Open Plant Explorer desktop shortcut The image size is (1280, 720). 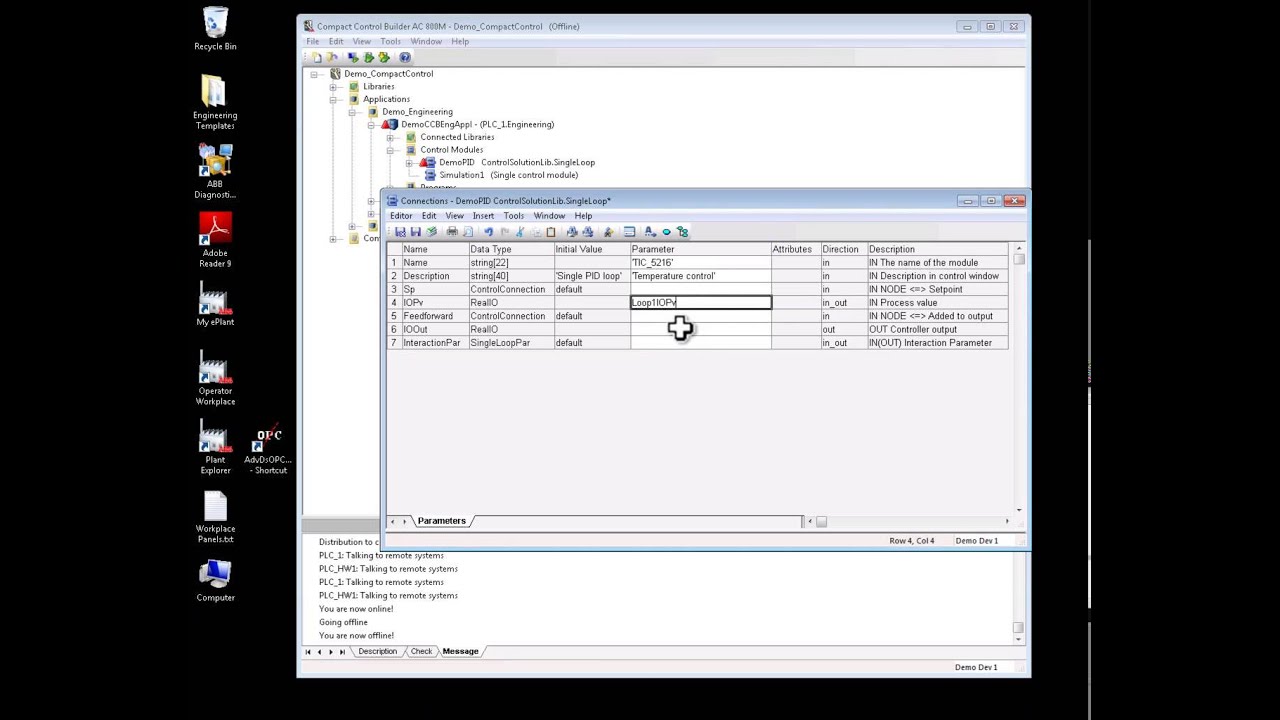[x=215, y=447]
